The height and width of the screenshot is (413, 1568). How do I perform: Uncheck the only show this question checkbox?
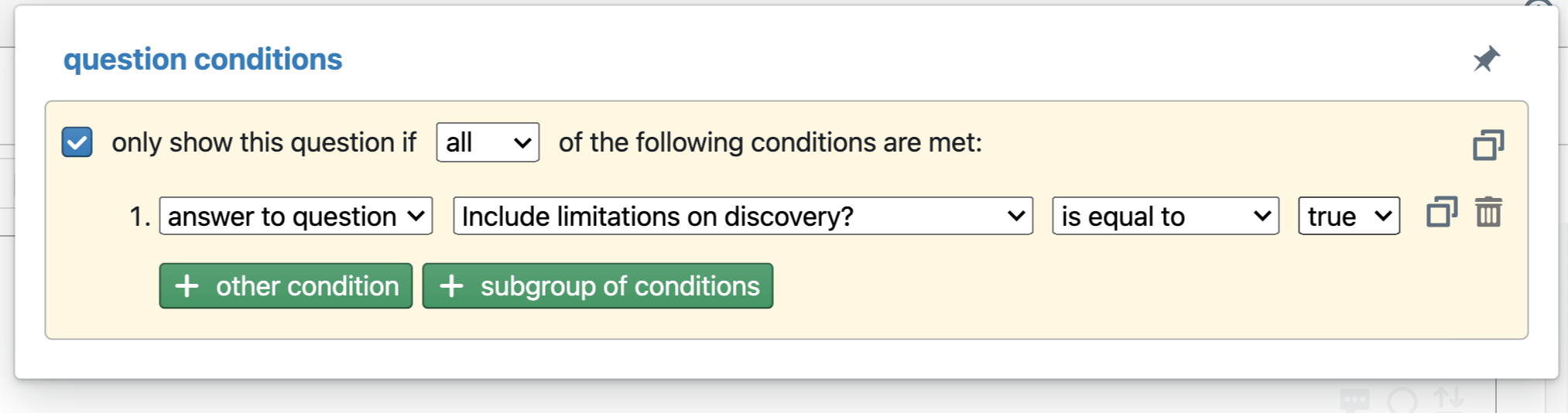(x=77, y=142)
